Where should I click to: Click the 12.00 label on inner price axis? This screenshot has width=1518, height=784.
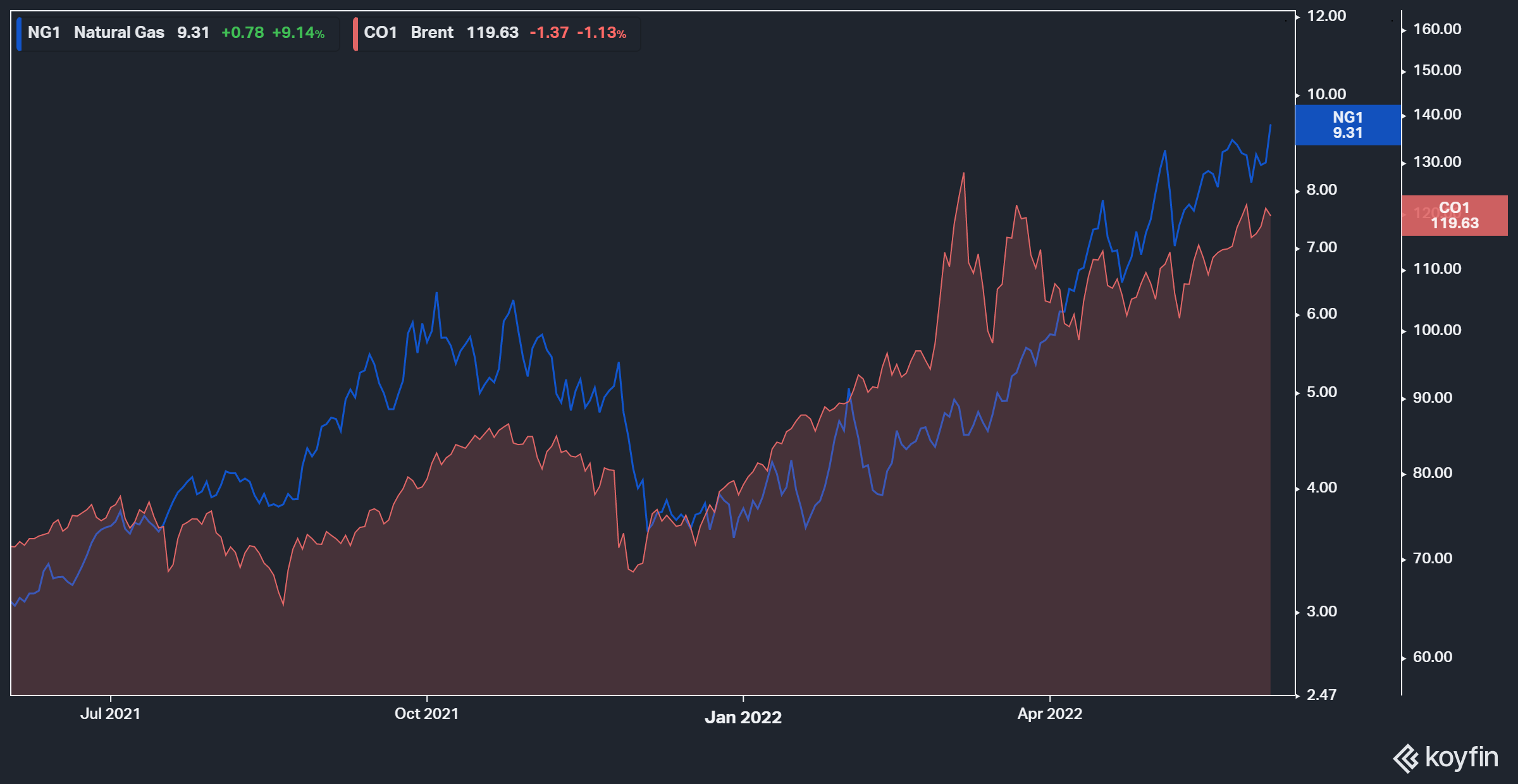(1326, 16)
